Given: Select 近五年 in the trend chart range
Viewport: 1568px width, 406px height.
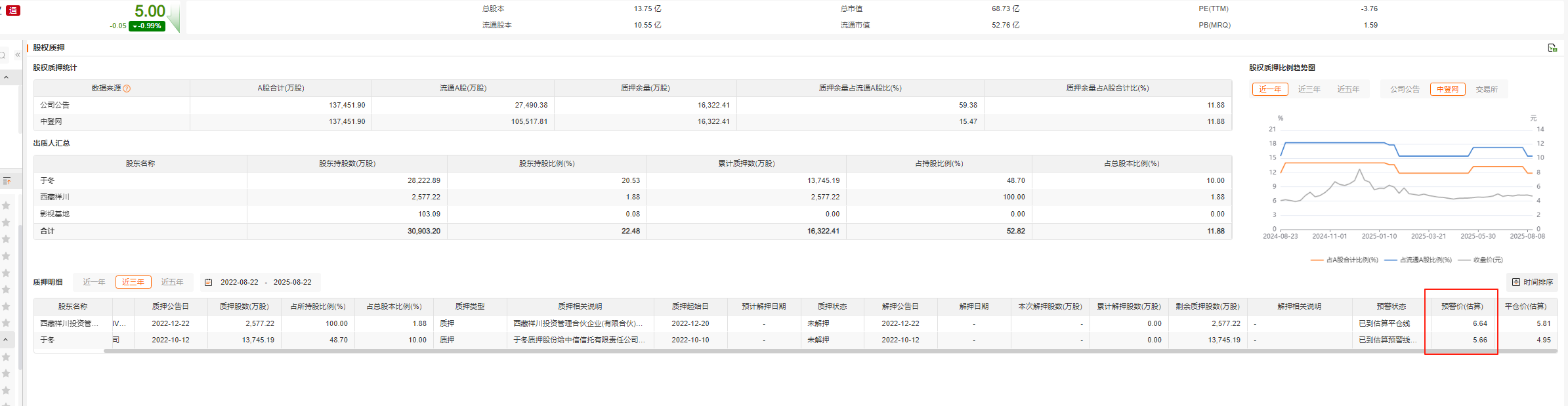Looking at the screenshot, I should (1348, 89).
